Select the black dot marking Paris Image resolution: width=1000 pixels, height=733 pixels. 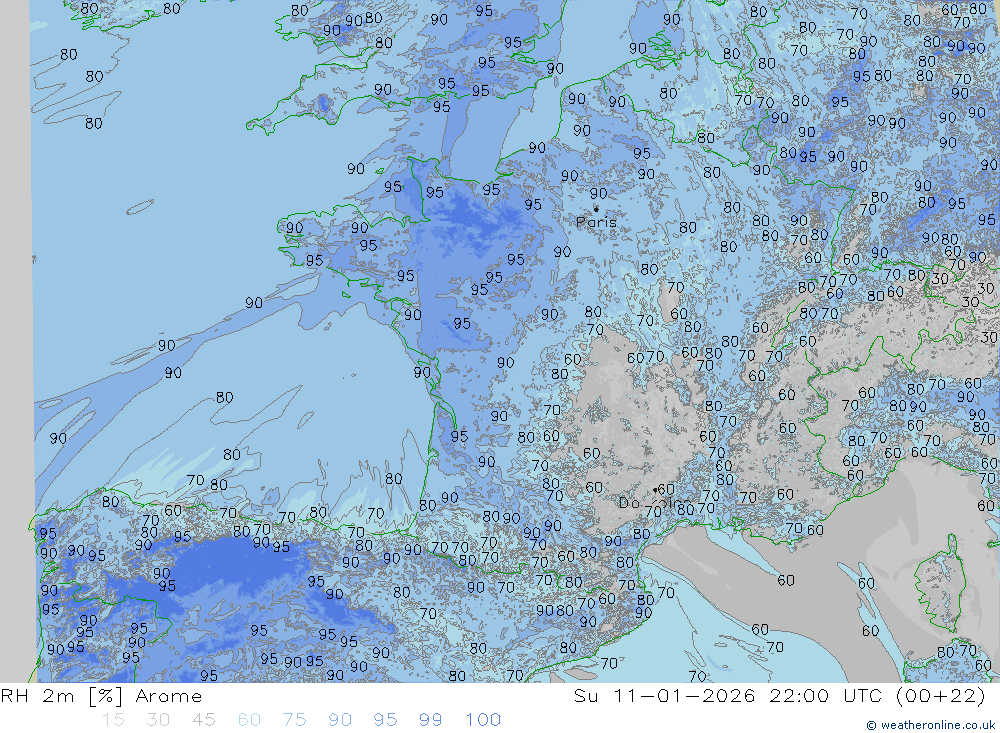596,209
